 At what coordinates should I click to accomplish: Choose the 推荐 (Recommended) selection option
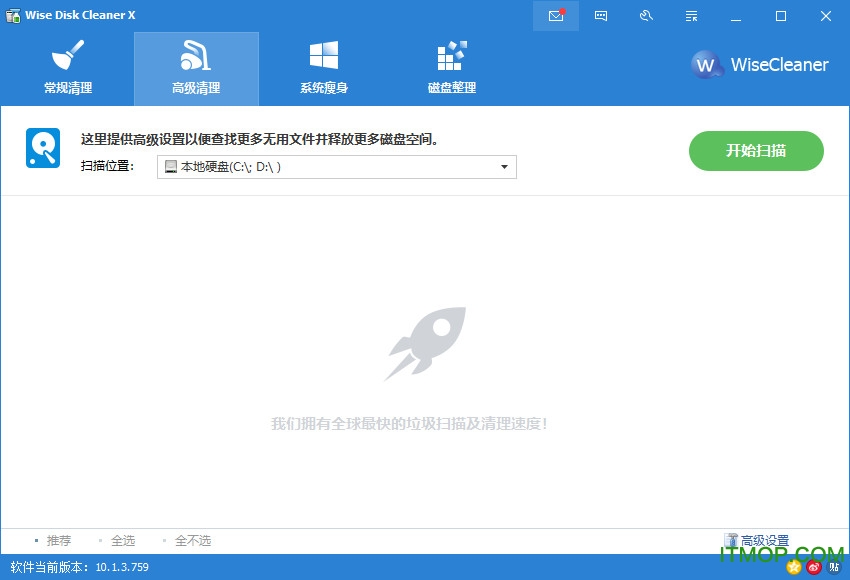pos(58,541)
